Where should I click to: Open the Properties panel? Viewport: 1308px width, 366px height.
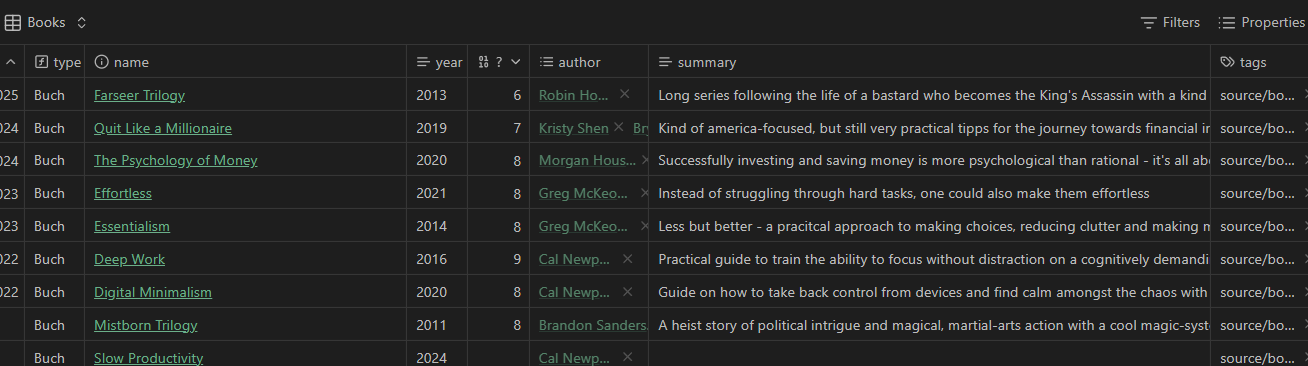click(x=1261, y=22)
